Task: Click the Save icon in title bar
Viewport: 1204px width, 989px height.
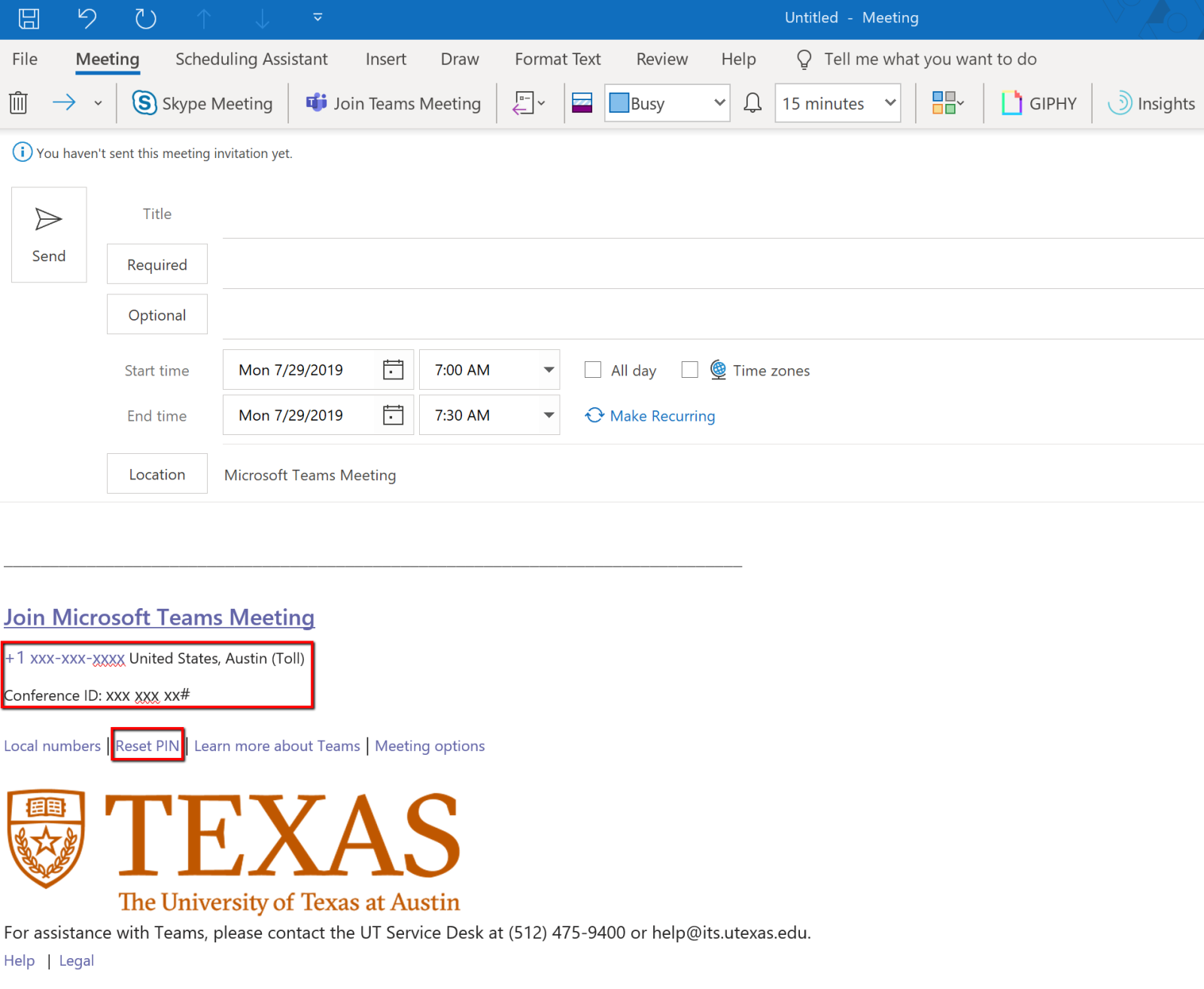Action: [29, 18]
